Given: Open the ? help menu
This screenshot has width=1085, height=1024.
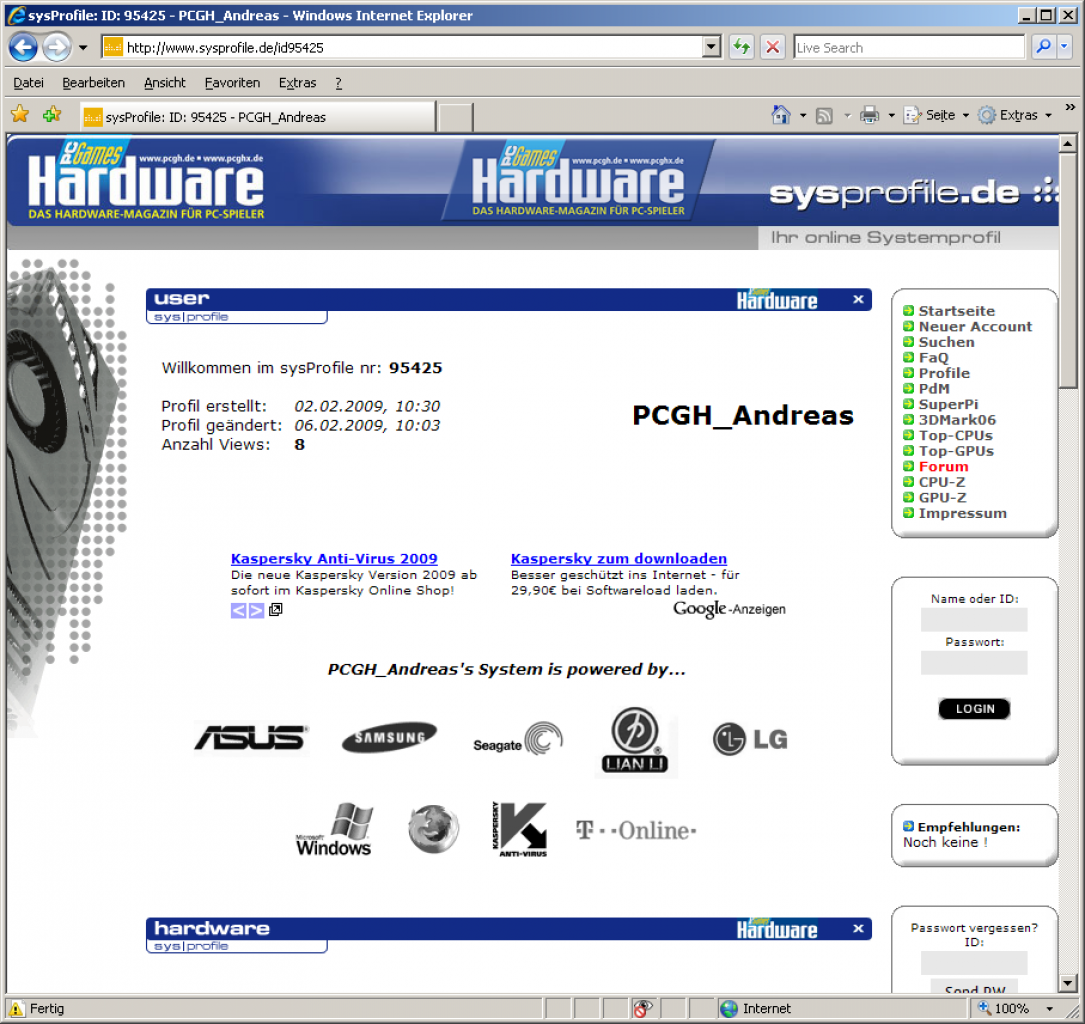Looking at the screenshot, I should (x=338, y=83).
